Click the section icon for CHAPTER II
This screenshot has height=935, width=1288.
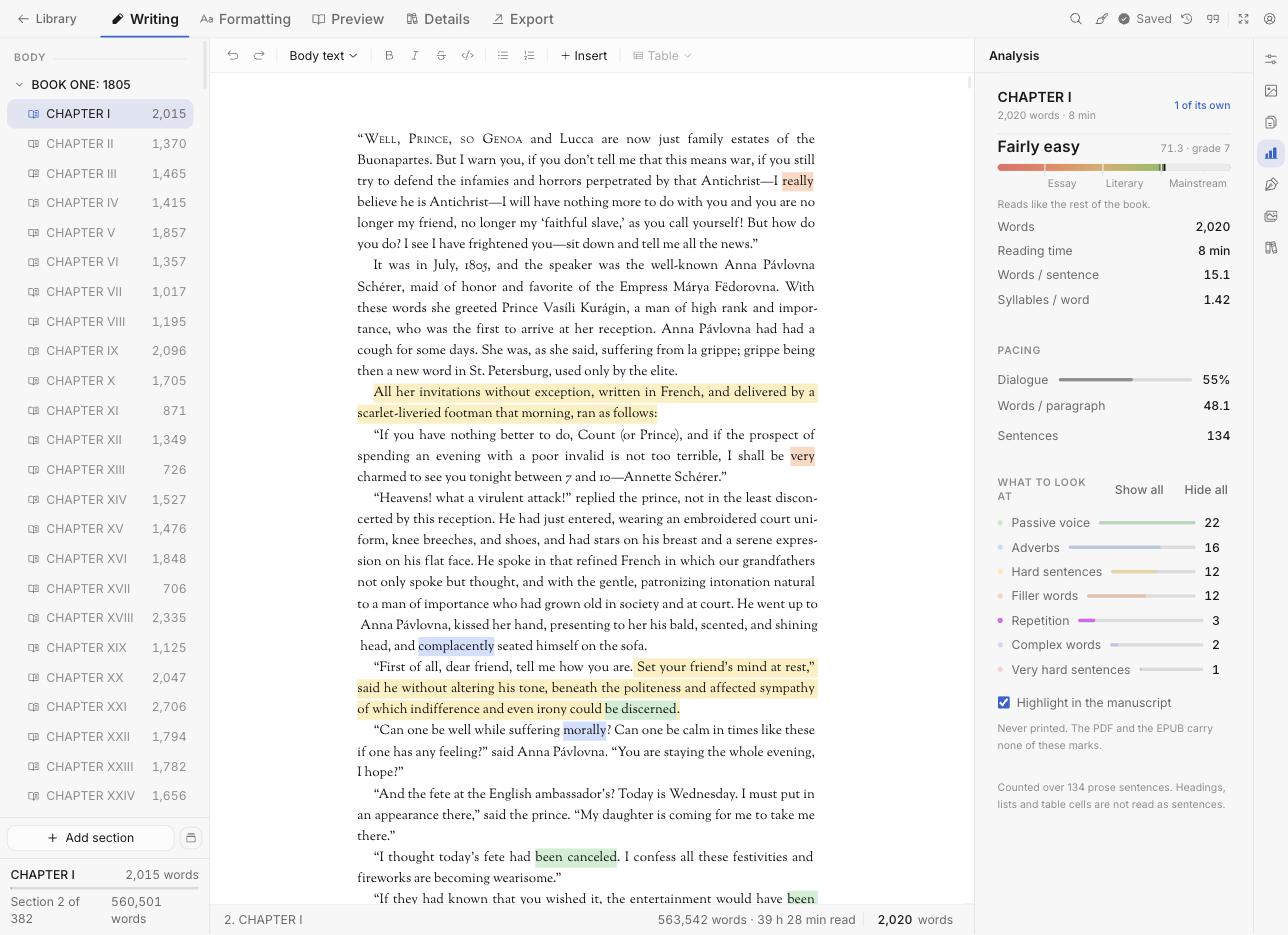click(x=33, y=144)
